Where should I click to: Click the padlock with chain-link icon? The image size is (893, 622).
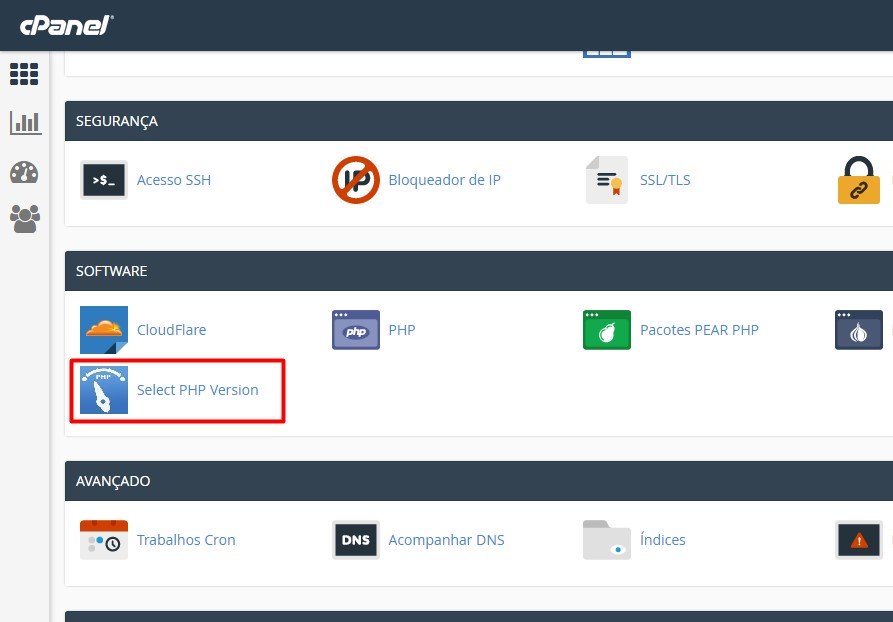[x=859, y=180]
